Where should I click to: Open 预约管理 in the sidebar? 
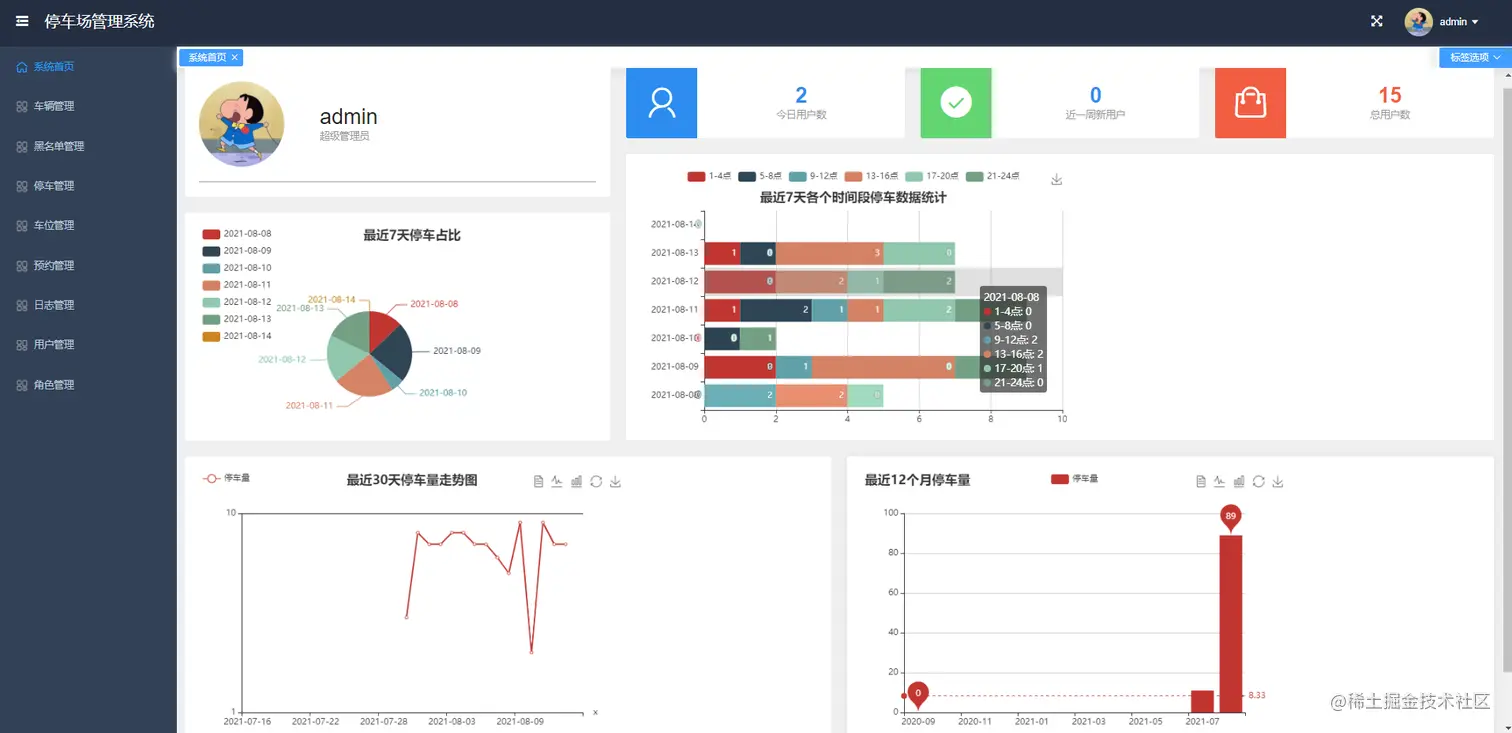[x=88, y=265]
